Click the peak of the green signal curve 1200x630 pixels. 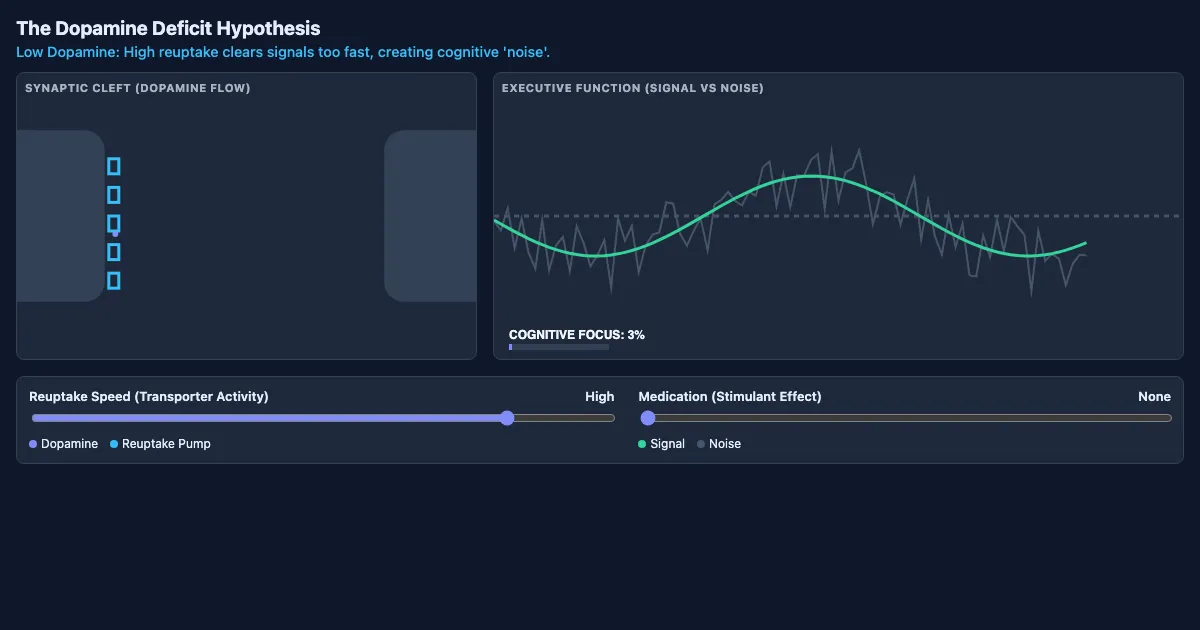pyautogui.click(x=812, y=176)
